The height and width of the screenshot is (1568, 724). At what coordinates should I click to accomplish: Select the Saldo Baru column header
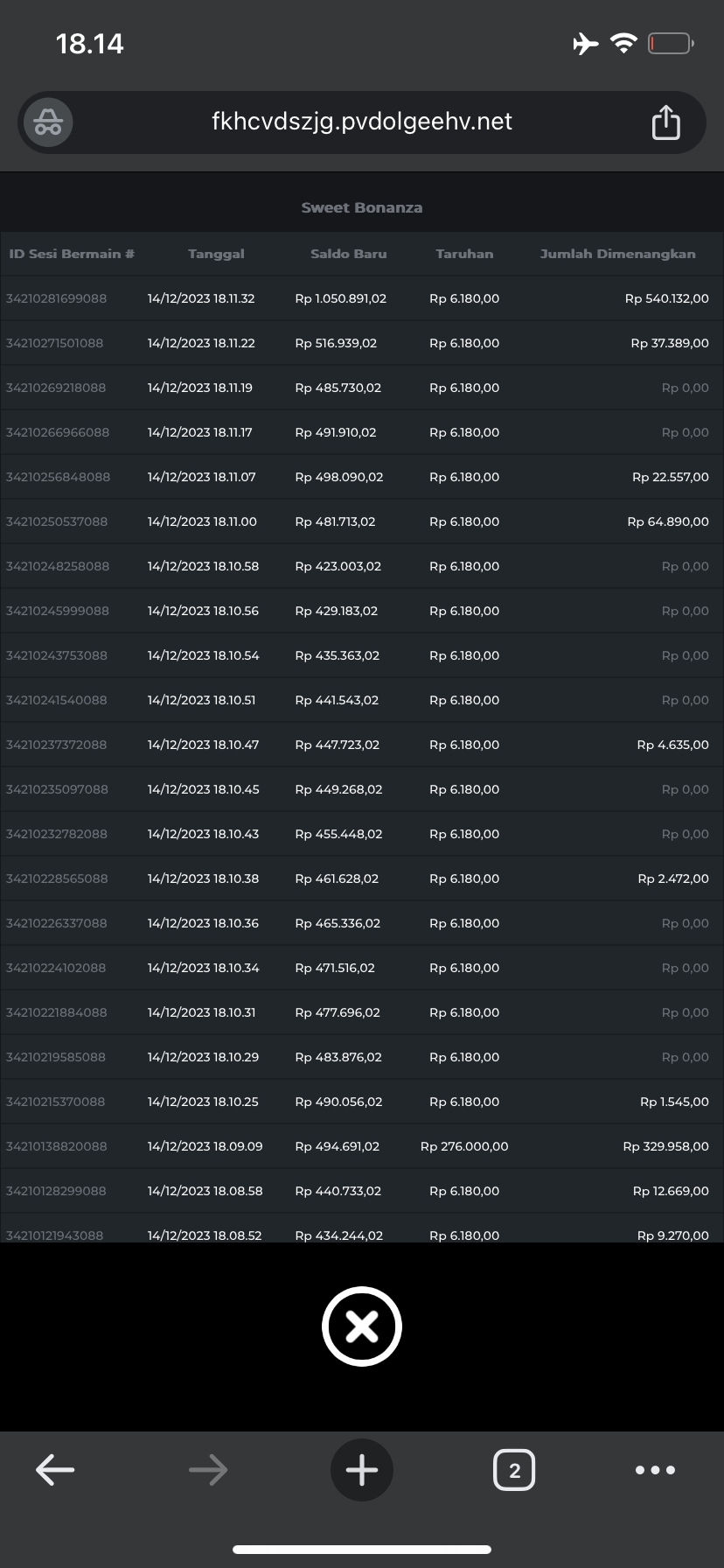click(348, 254)
